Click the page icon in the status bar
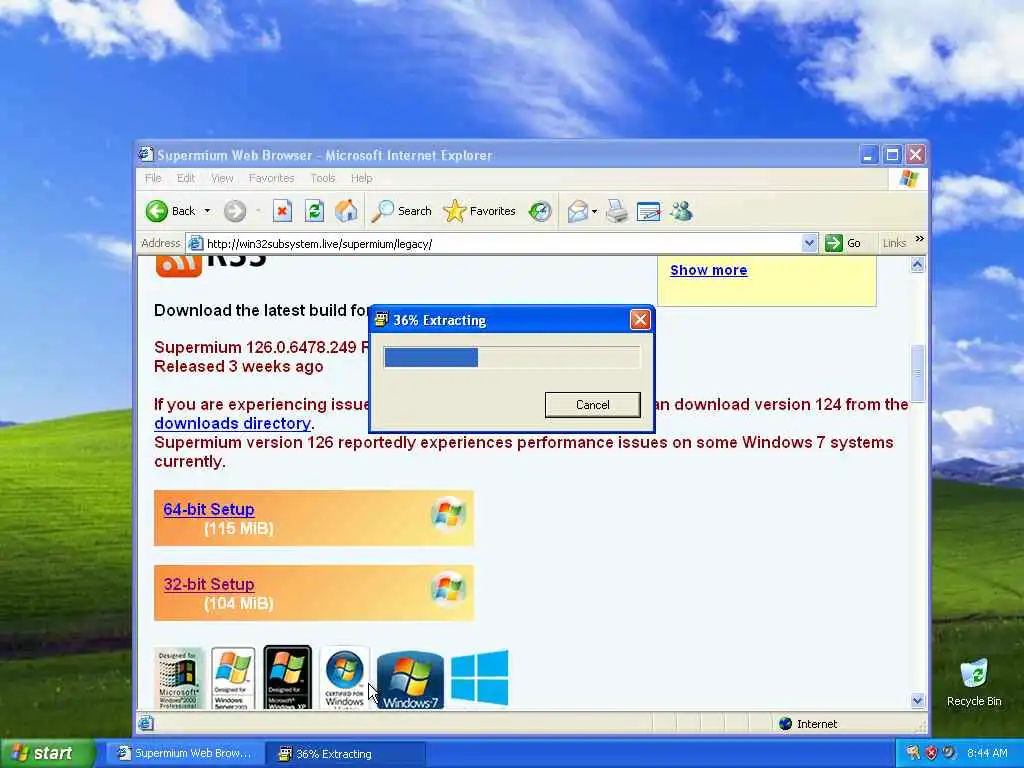 [x=146, y=723]
